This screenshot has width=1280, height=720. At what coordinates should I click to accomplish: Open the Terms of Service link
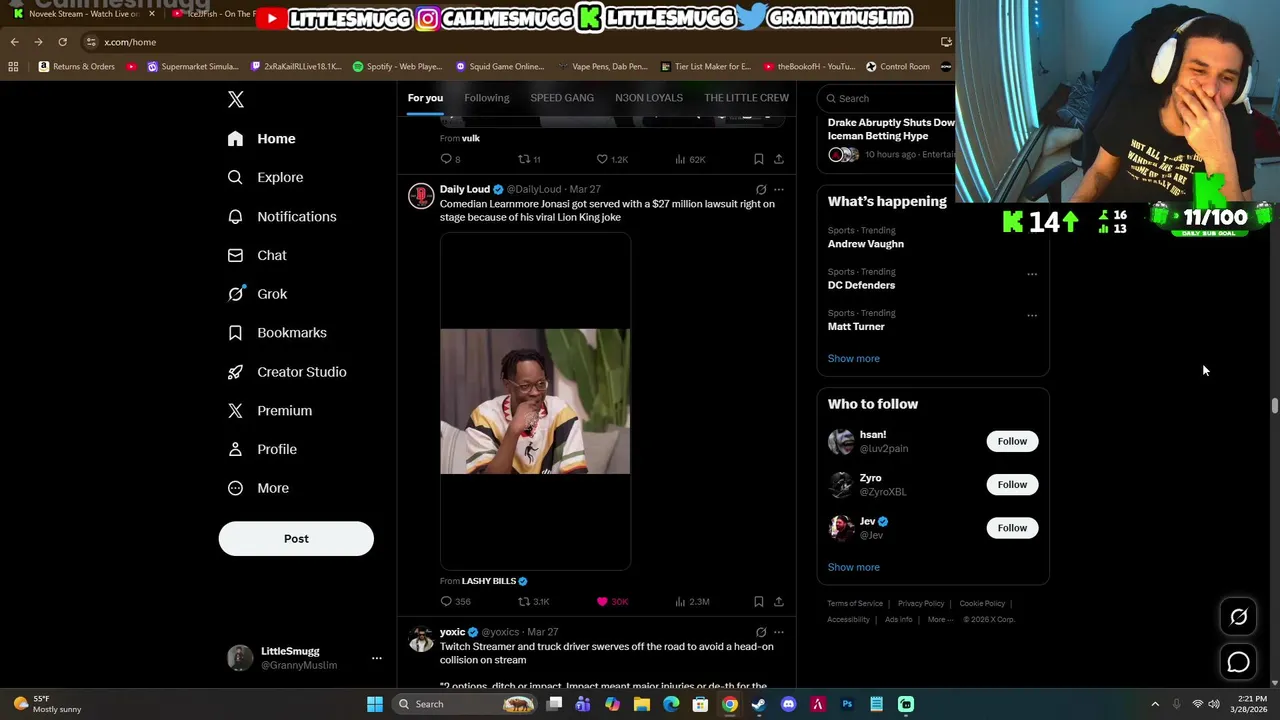[x=855, y=604]
